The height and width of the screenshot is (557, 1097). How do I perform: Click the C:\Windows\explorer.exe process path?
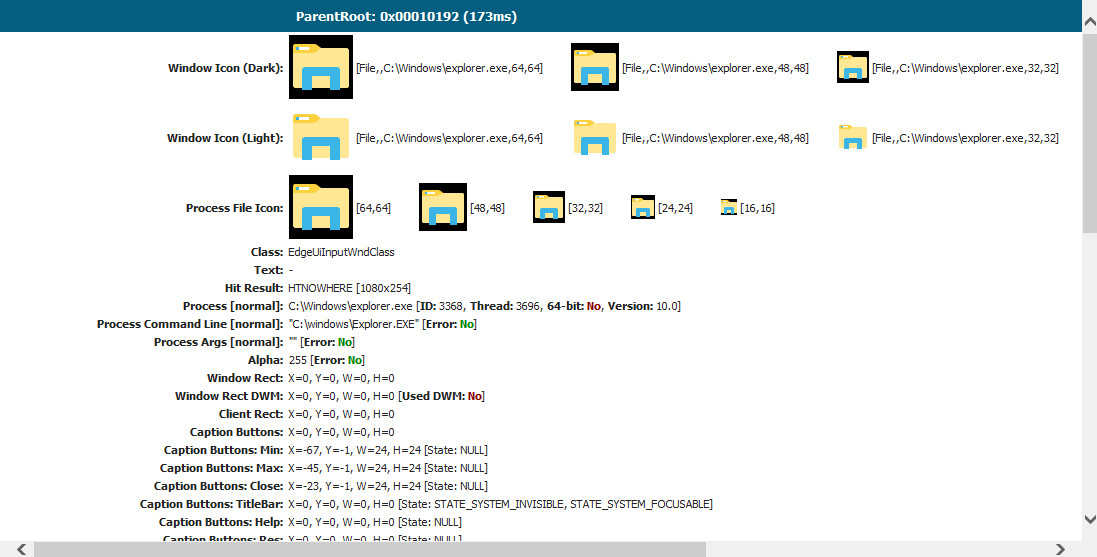351,306
